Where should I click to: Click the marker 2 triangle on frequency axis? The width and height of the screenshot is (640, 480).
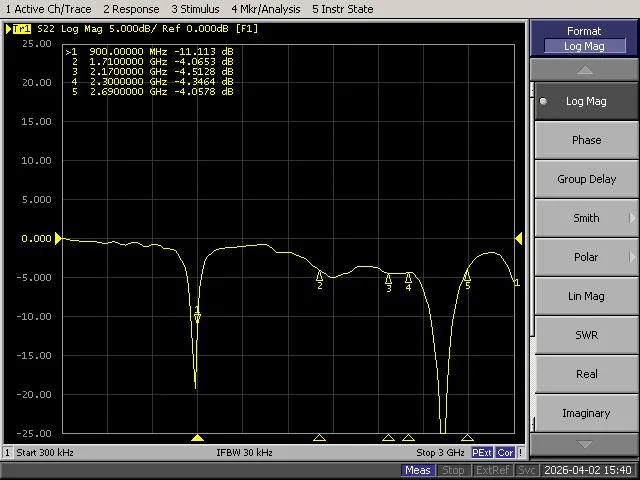tap(320, 438)
